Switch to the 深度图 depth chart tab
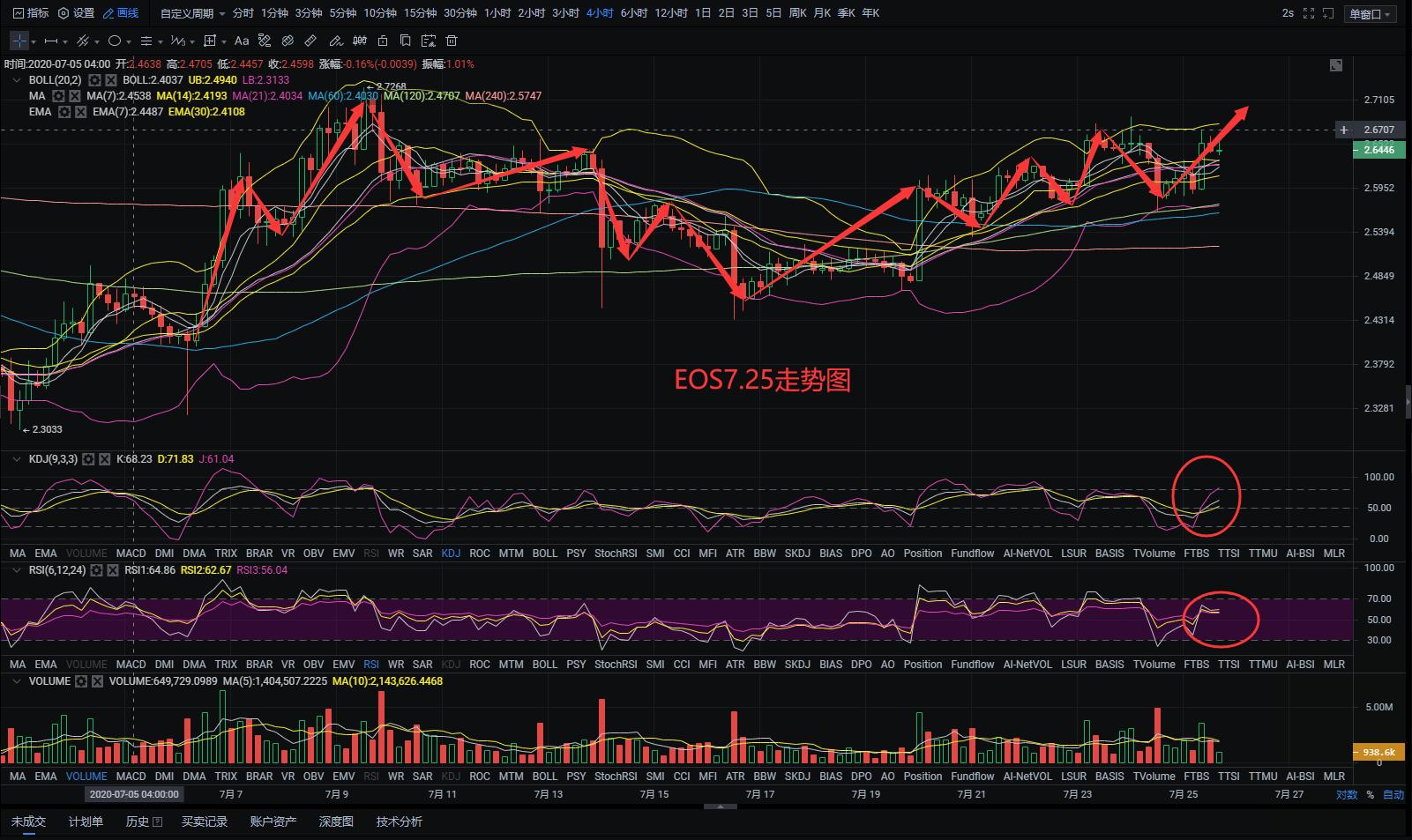 pyautogui.click(x=336, y=821)
